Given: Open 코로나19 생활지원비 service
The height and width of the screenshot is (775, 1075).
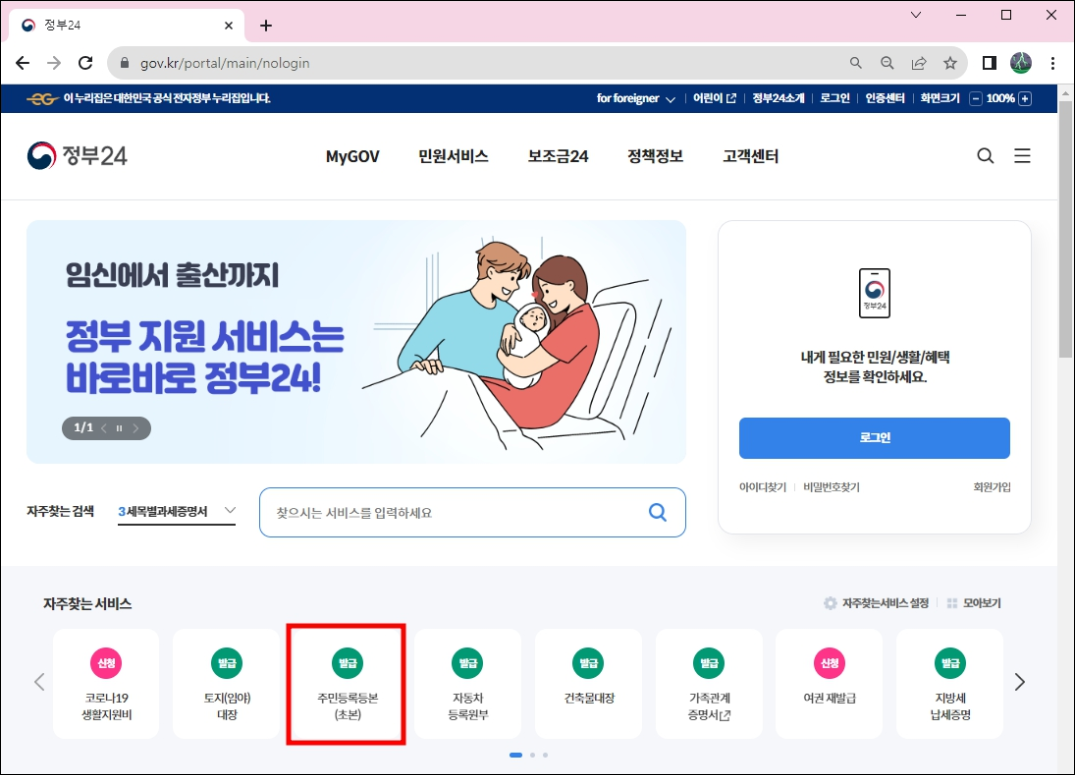Looking at the screenshot, I should point(106,684).
